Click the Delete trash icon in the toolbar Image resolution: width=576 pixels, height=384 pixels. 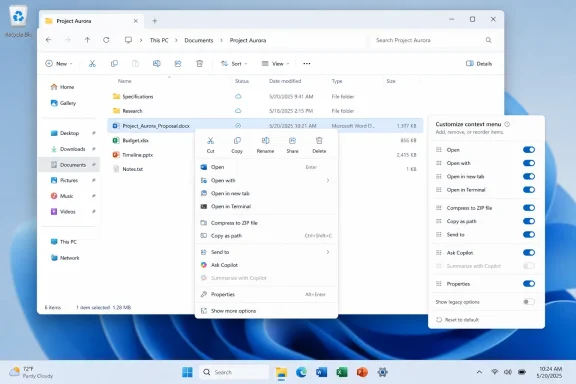pyautogui.click(x=199, y=64)
